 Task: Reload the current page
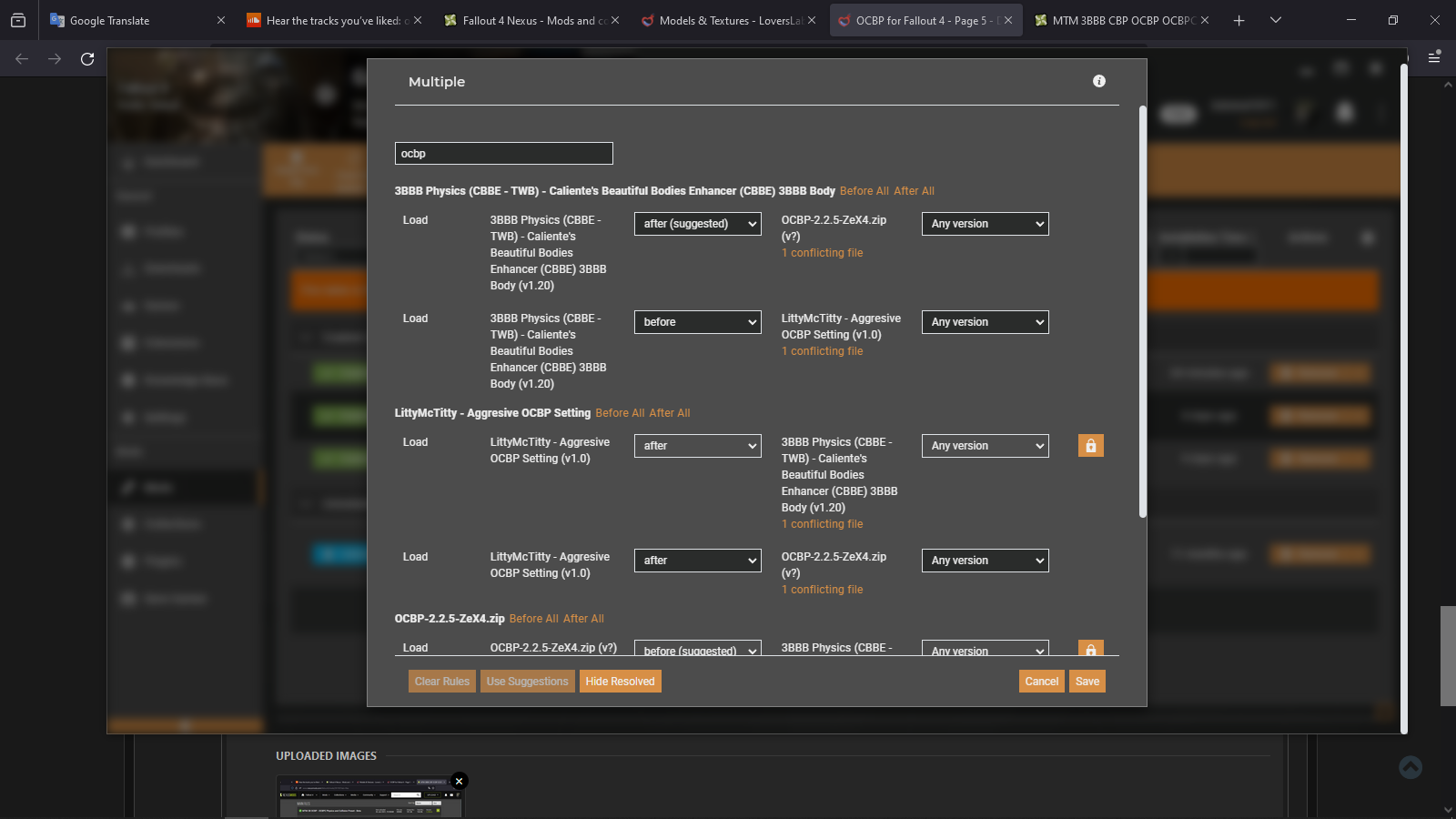pyautogui.click(x=87, y=59)
